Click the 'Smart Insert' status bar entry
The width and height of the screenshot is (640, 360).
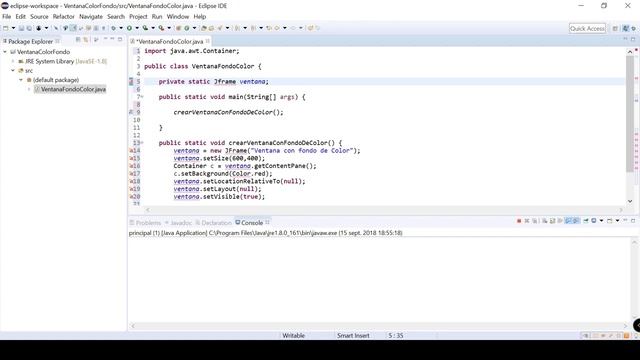pos(353,336)
